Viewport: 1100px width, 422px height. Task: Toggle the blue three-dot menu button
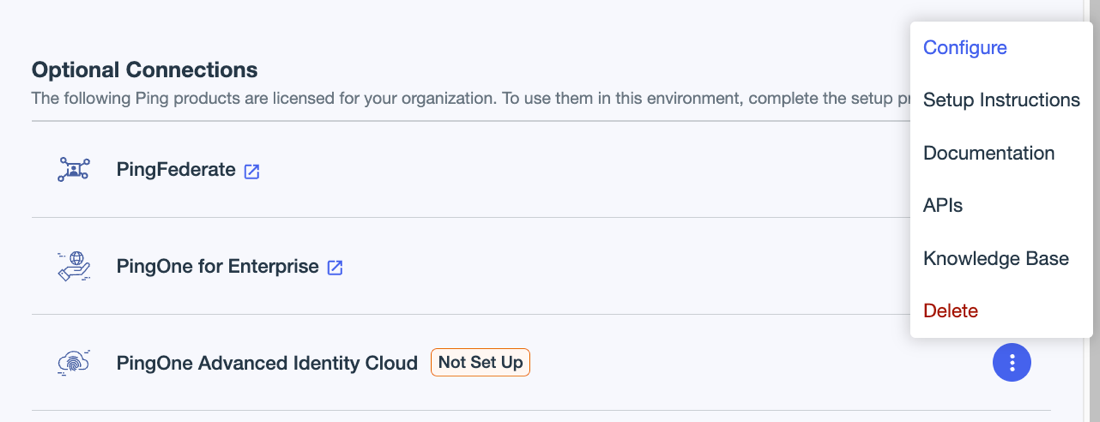pyautogui.click(x=1012, y=362)
